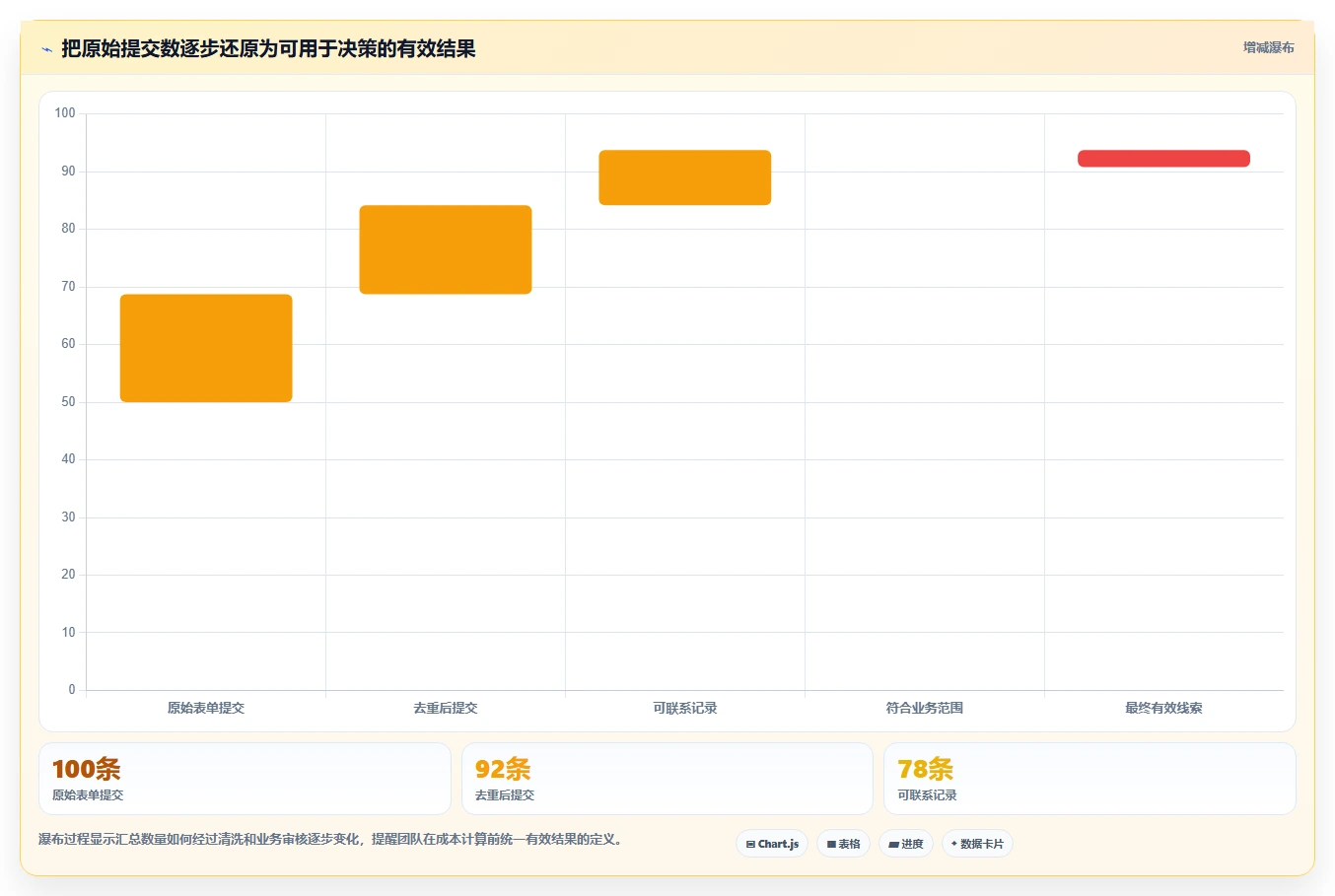Click the y-axis value 50
Viewport: 1335px width, 896px height.
(68, 402)
